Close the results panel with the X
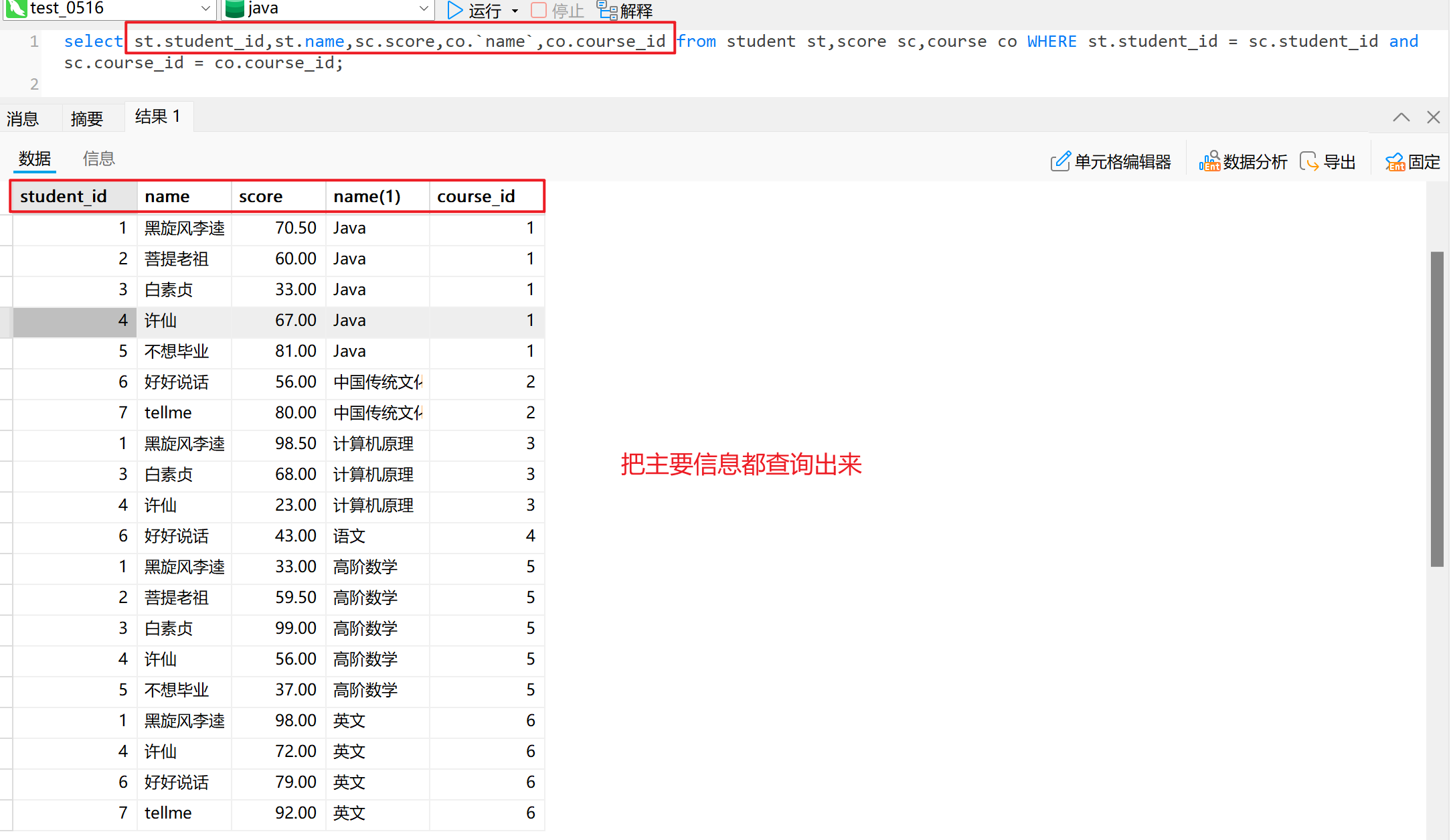The image size is (1451, 840). pos(1433,118)
